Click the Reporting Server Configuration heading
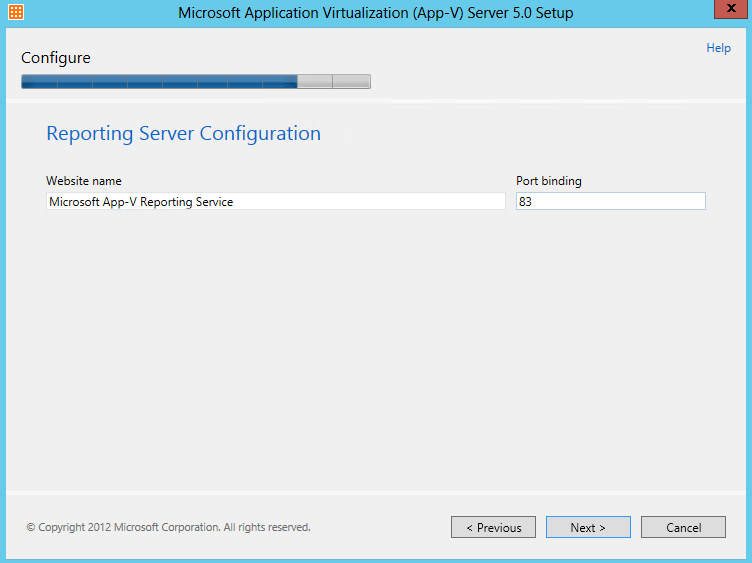This screenshot has height=563, width=752. [x=183, y=133]
